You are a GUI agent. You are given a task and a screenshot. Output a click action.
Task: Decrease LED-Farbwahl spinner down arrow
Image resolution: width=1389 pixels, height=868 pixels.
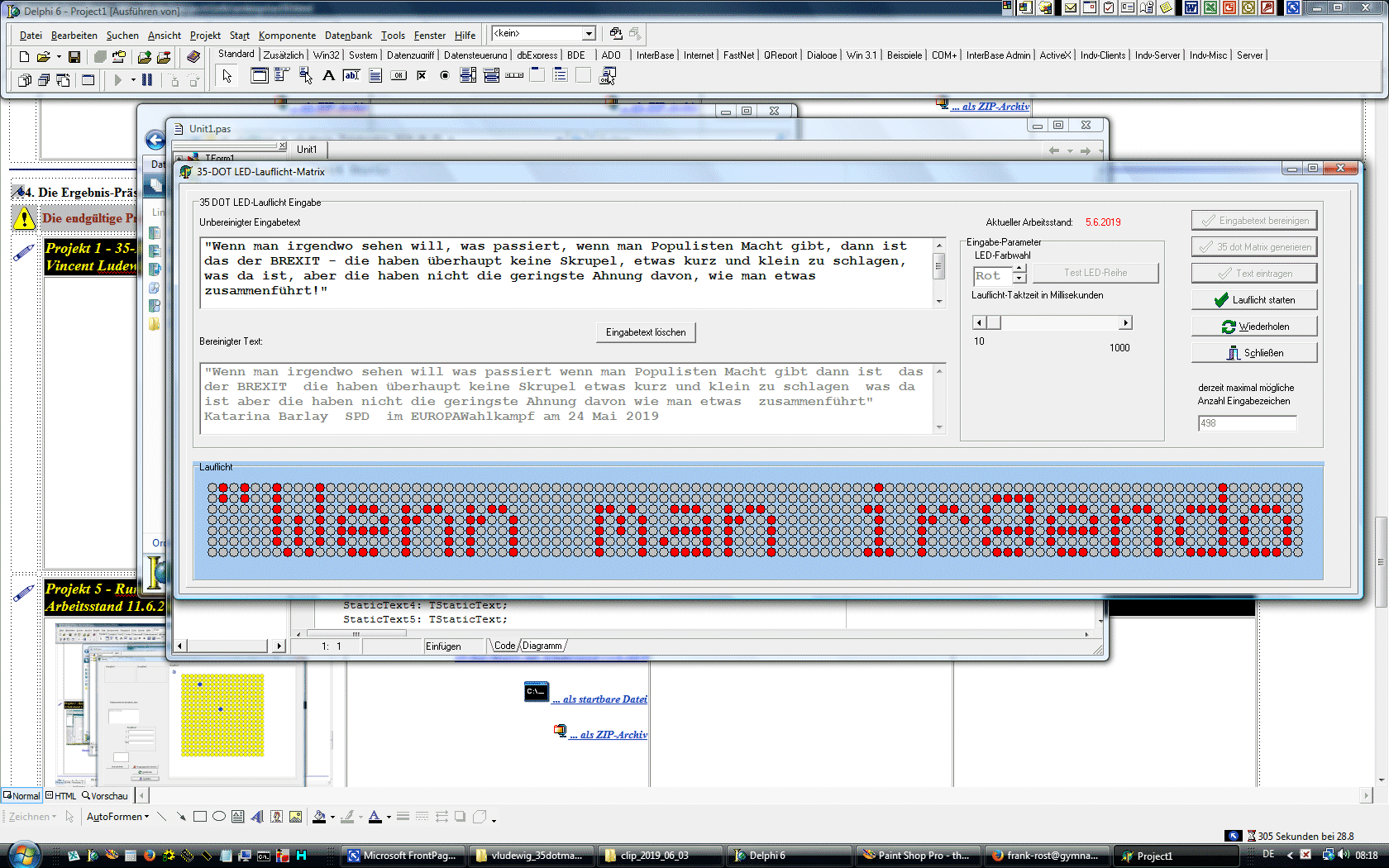click(x=1019, y=279)
